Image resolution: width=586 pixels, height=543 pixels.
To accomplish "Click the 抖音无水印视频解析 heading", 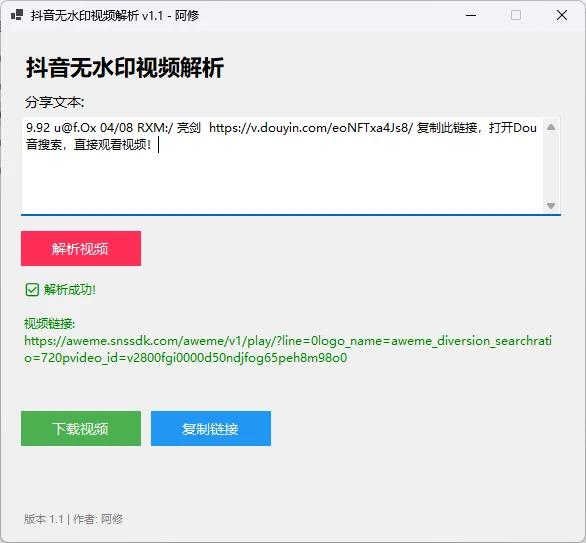I will point(125,68).
